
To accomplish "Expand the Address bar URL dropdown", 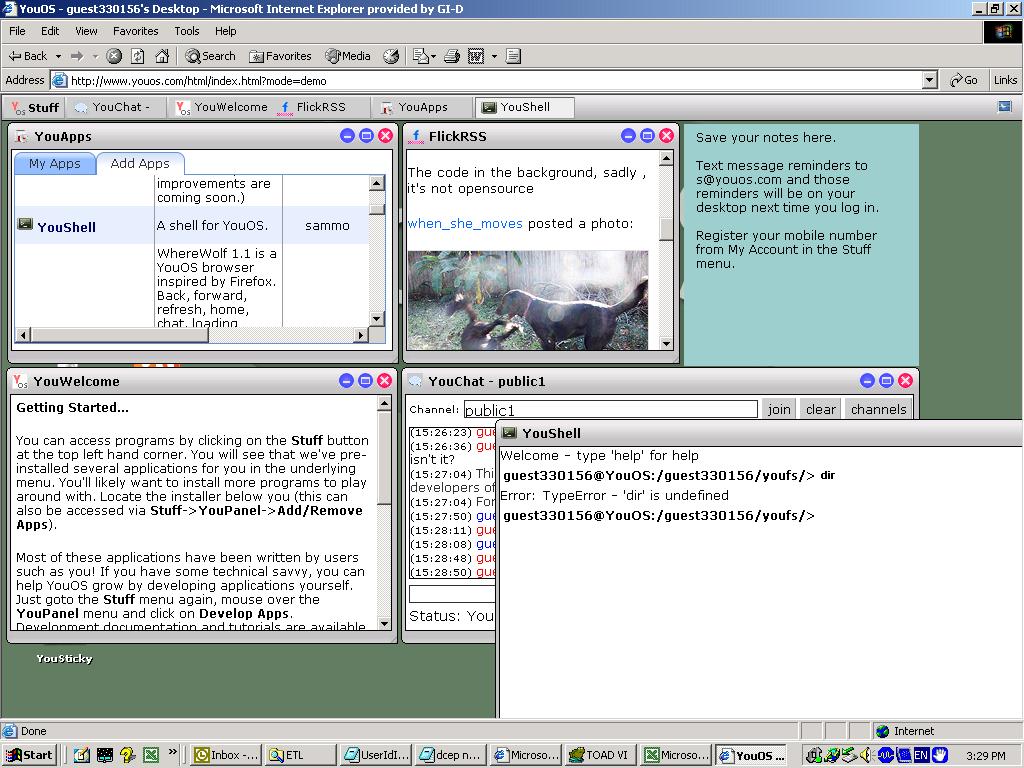I will point(930,80).
